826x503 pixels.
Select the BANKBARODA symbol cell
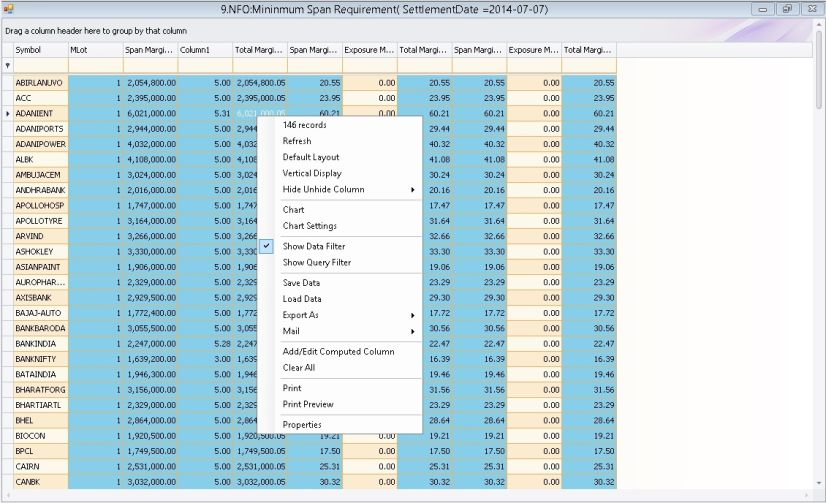(x=41, y=328)
